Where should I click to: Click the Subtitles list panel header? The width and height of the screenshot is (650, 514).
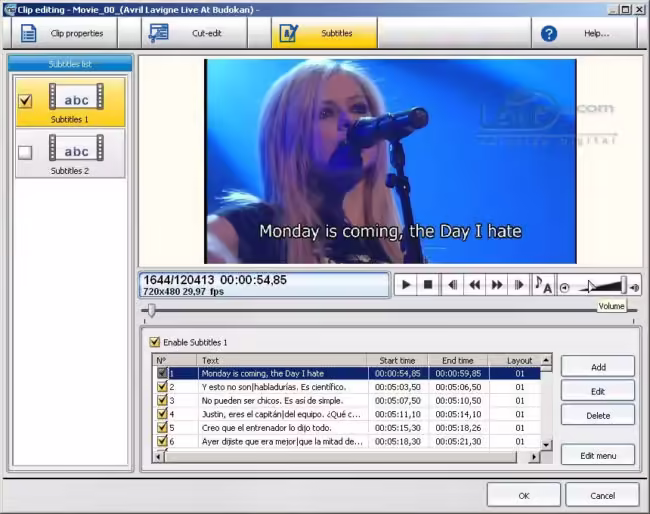[70, 63]
